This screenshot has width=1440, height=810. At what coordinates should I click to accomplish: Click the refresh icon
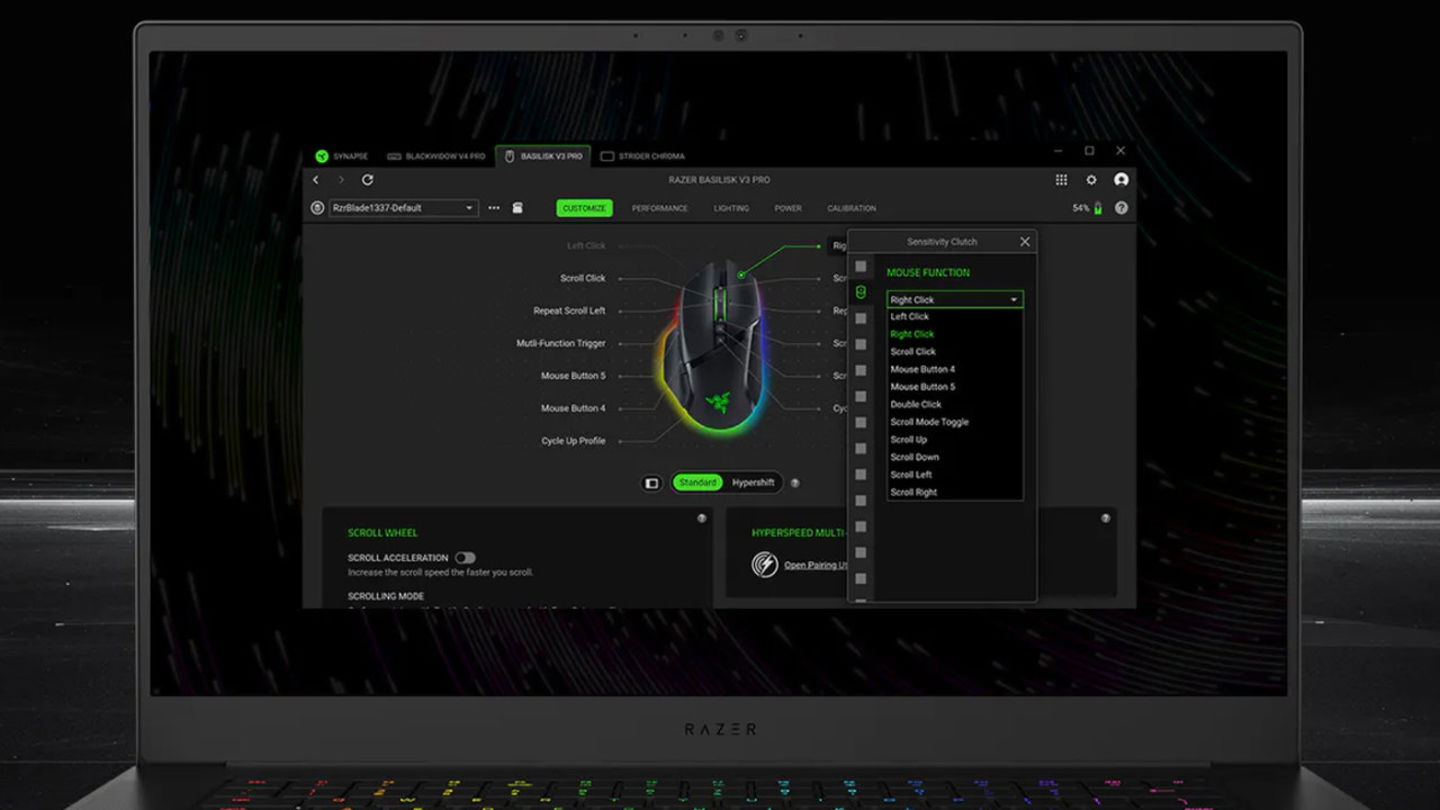click(x=367, y=180)
